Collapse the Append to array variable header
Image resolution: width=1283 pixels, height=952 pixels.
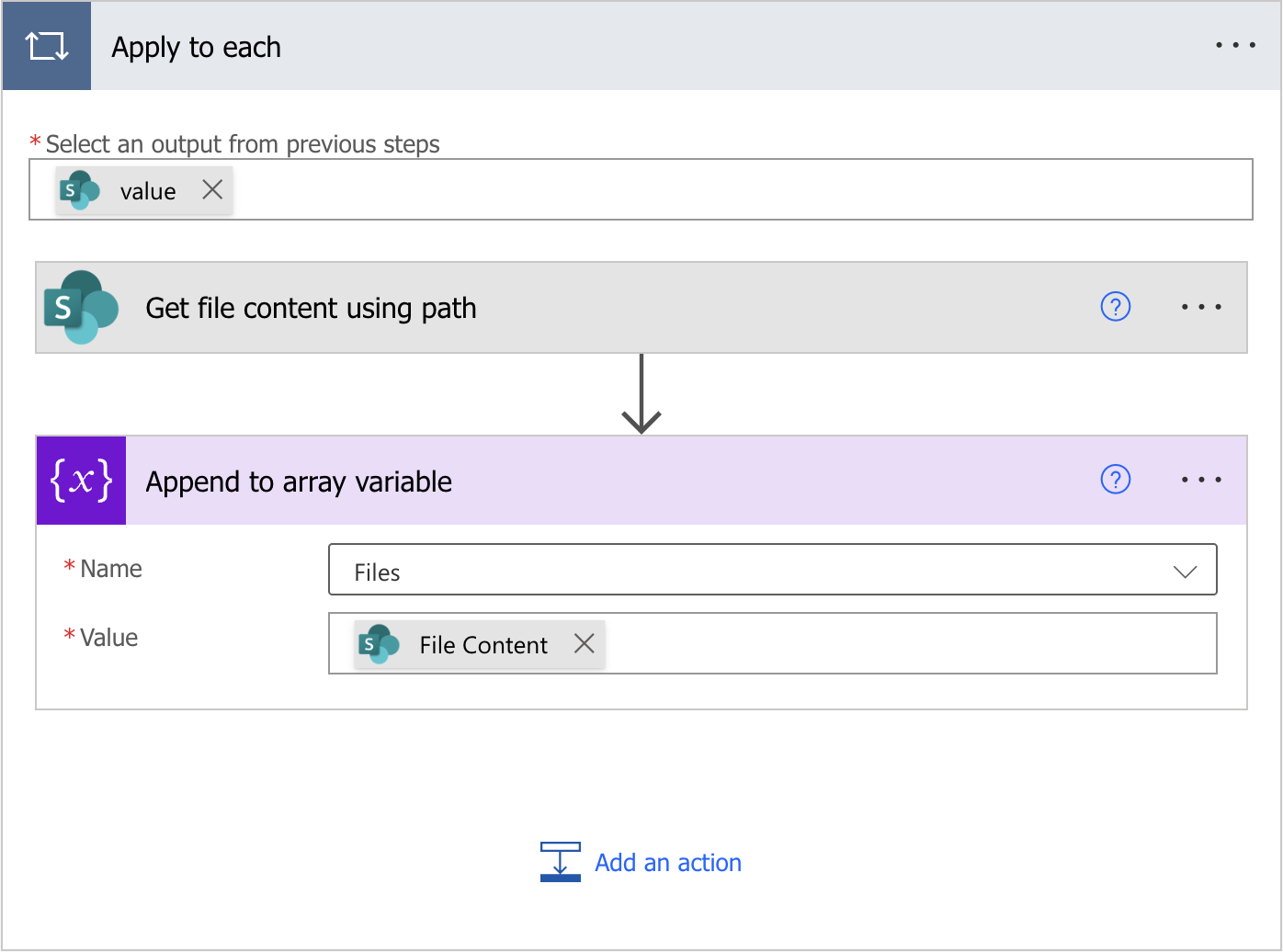(641, 481)
